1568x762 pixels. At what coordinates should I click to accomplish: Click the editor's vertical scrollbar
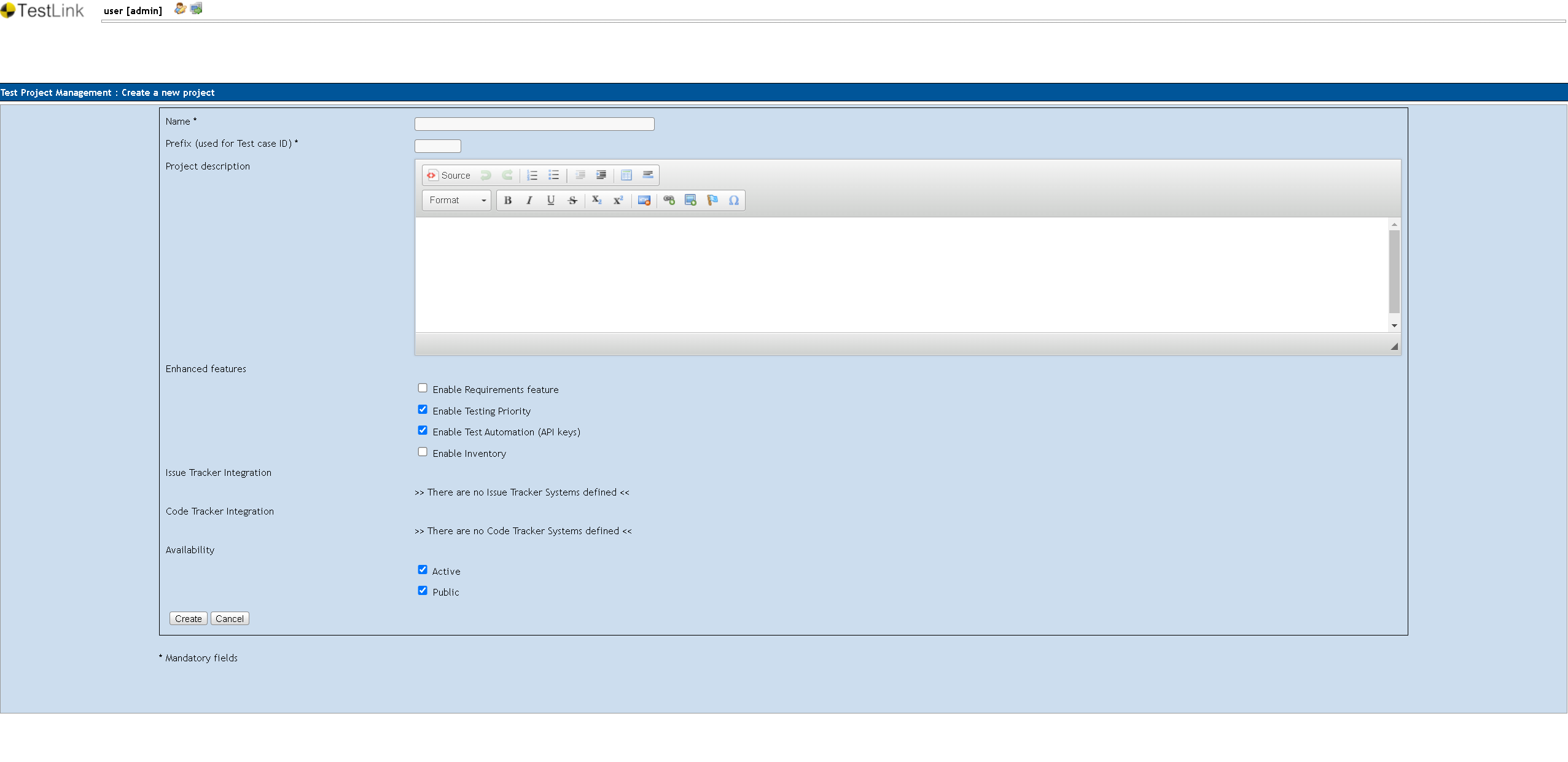(1394, 271)
